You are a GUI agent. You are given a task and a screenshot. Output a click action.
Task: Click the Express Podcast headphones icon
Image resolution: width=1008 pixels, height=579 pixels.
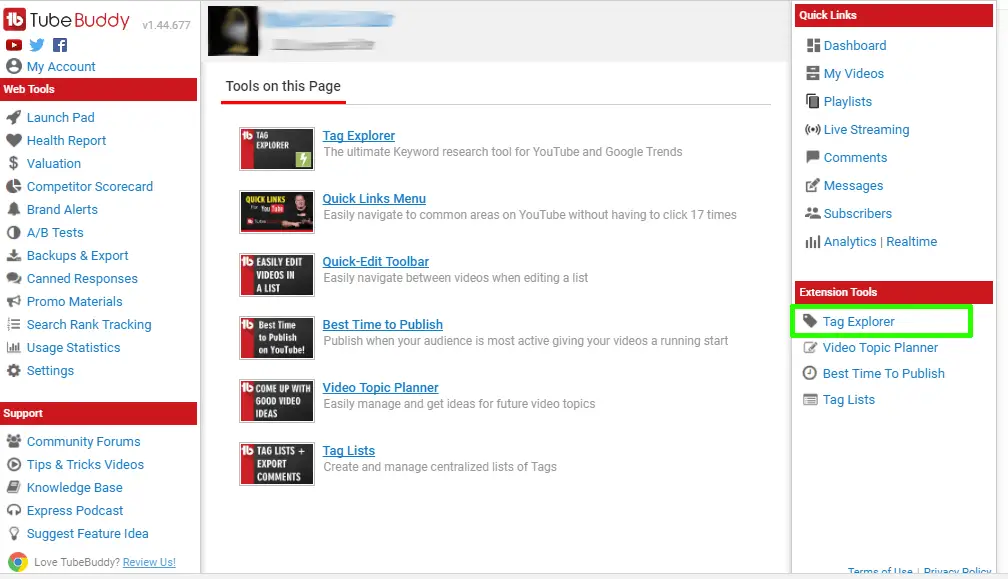click(14, 511)
